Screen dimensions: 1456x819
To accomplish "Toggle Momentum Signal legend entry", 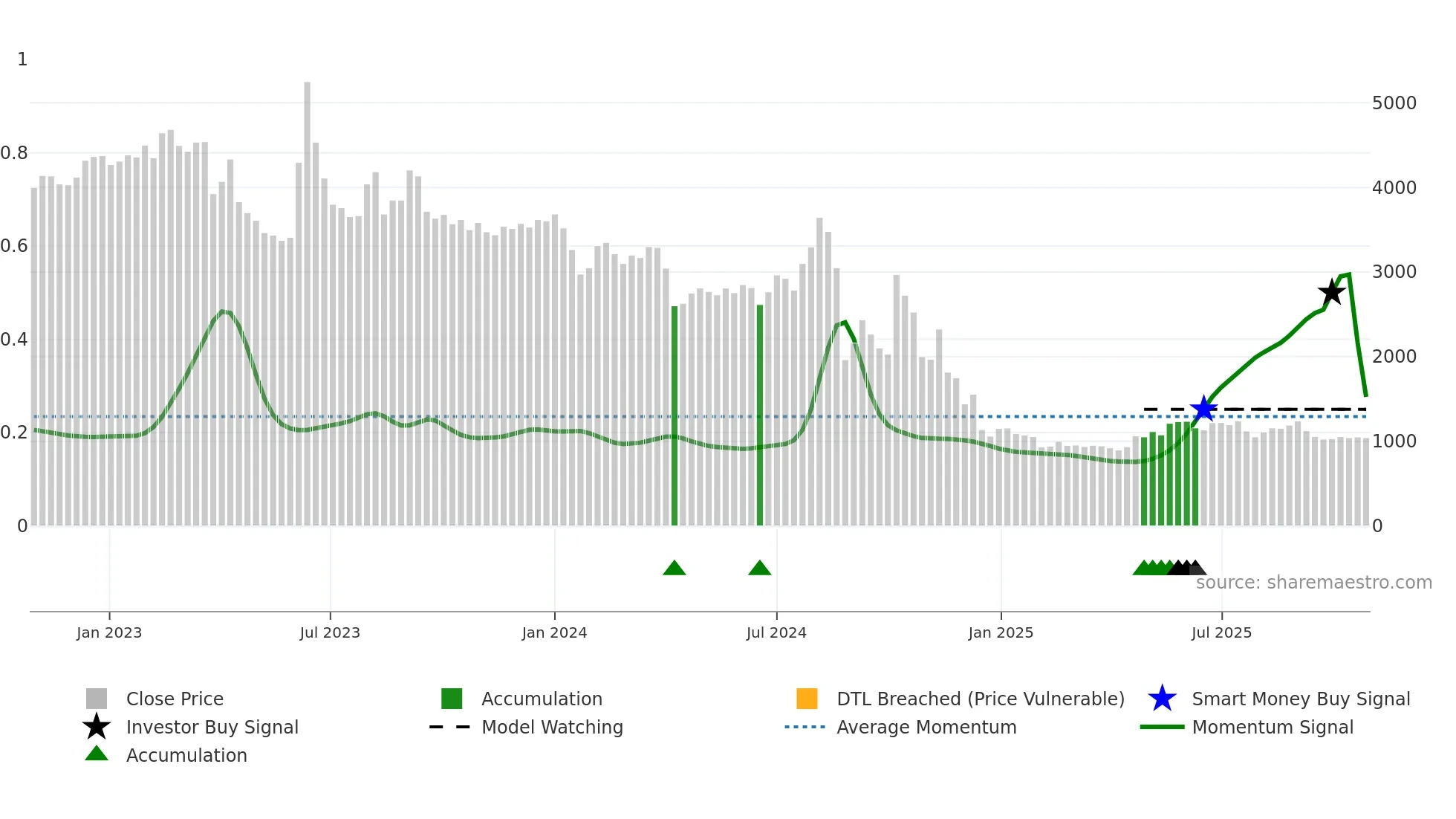I will [1273, 727].
